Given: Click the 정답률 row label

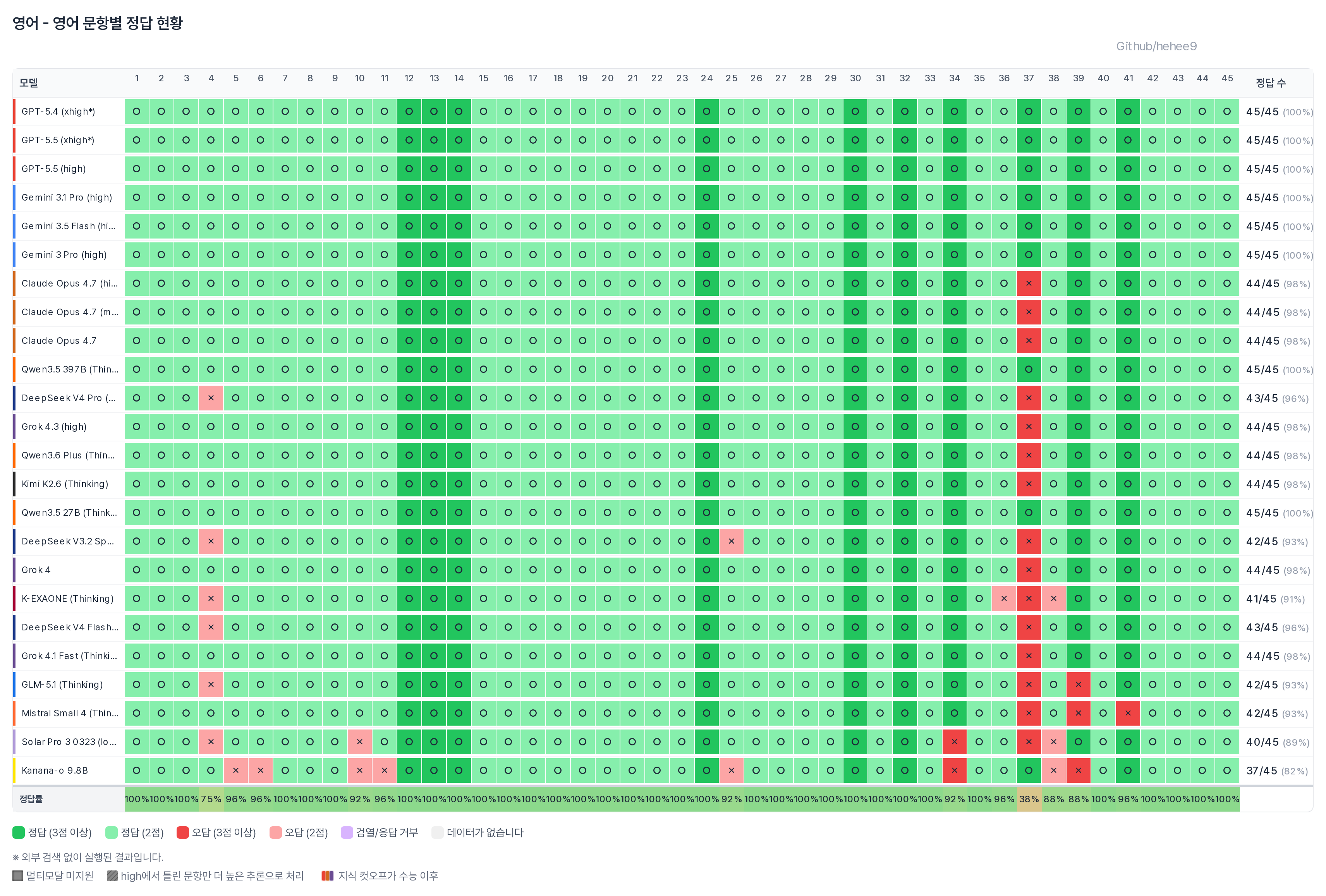Looking at the screenshot, I should point(31,799).
